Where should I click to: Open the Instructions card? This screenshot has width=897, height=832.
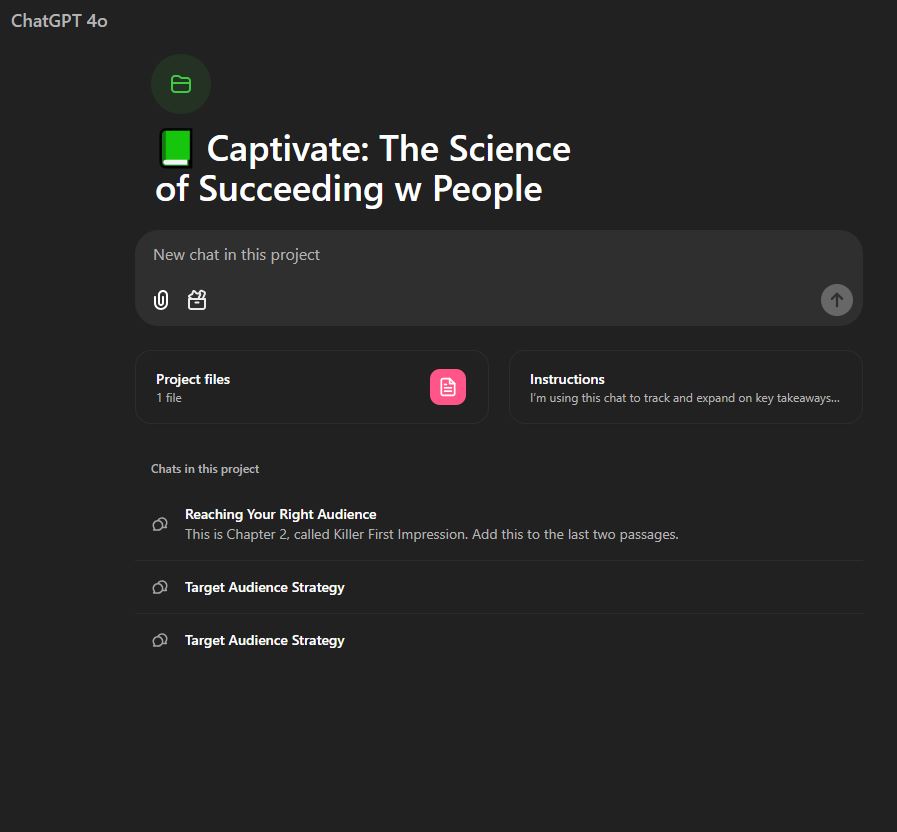pyautogui.click(x=685, y=387)
